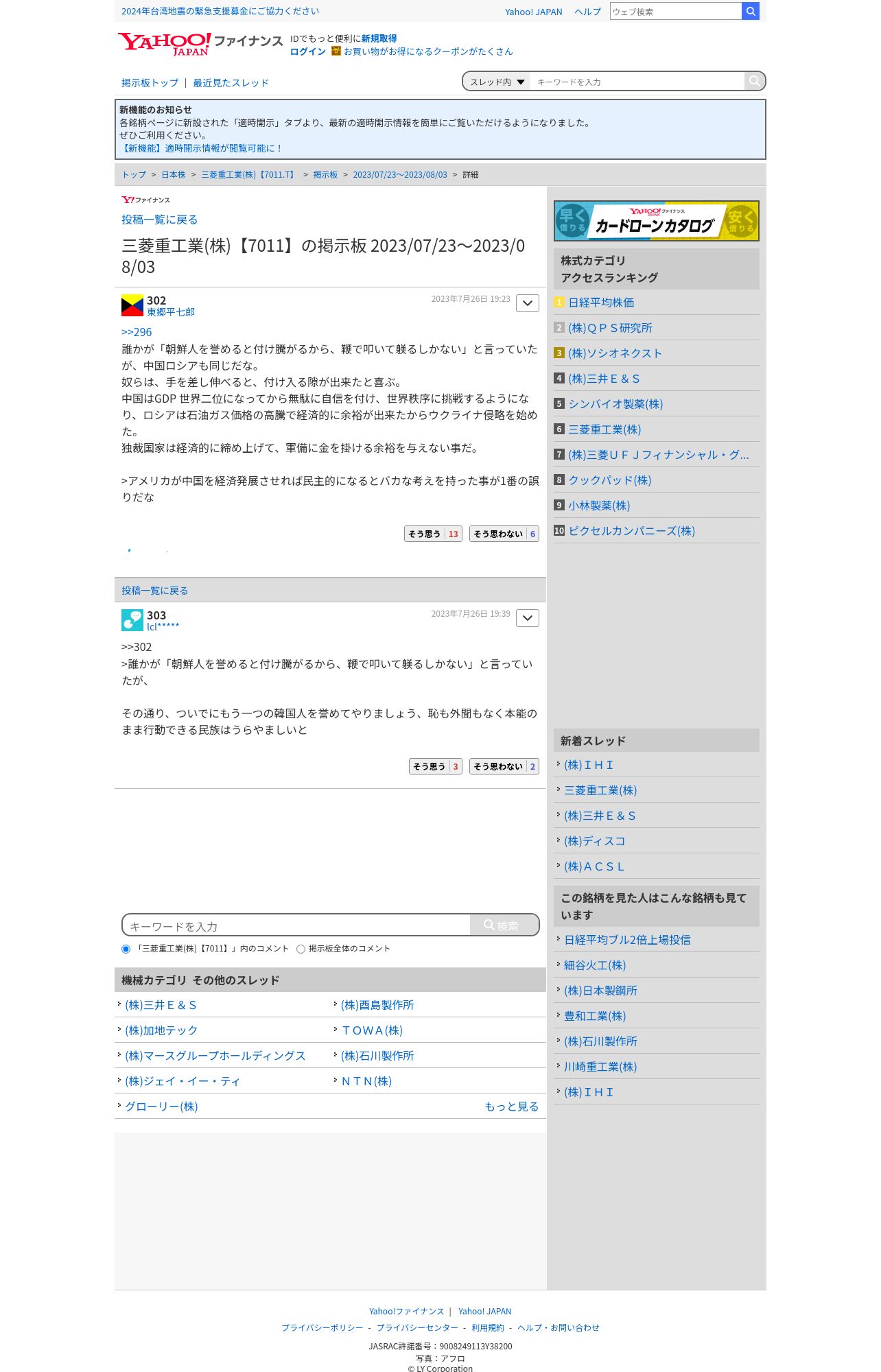Open ranking item 日経平均株価
The height and width of the screenshot is (1372, 881).
click(x=601, y=303)
